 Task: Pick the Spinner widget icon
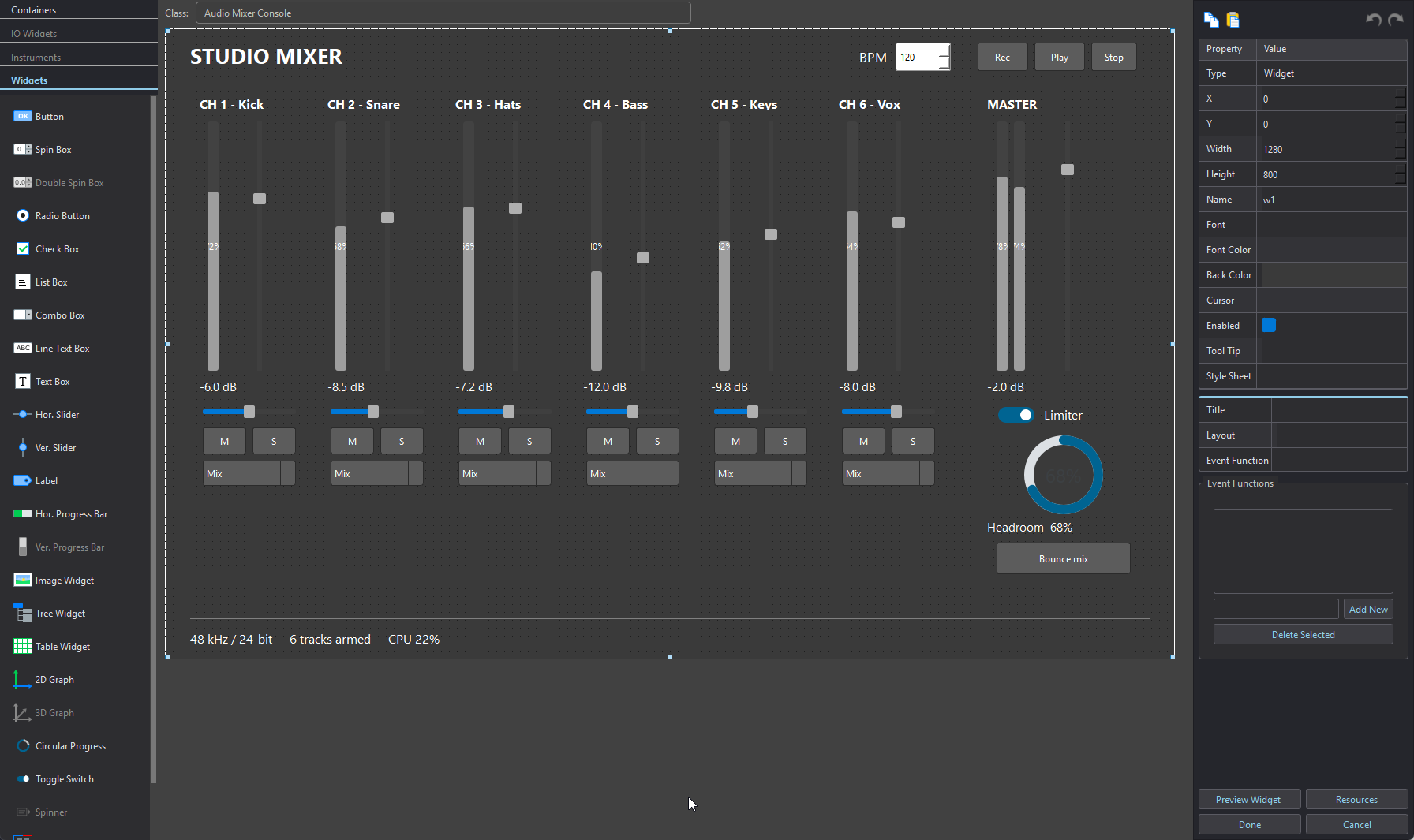click(x=23, y=812)
